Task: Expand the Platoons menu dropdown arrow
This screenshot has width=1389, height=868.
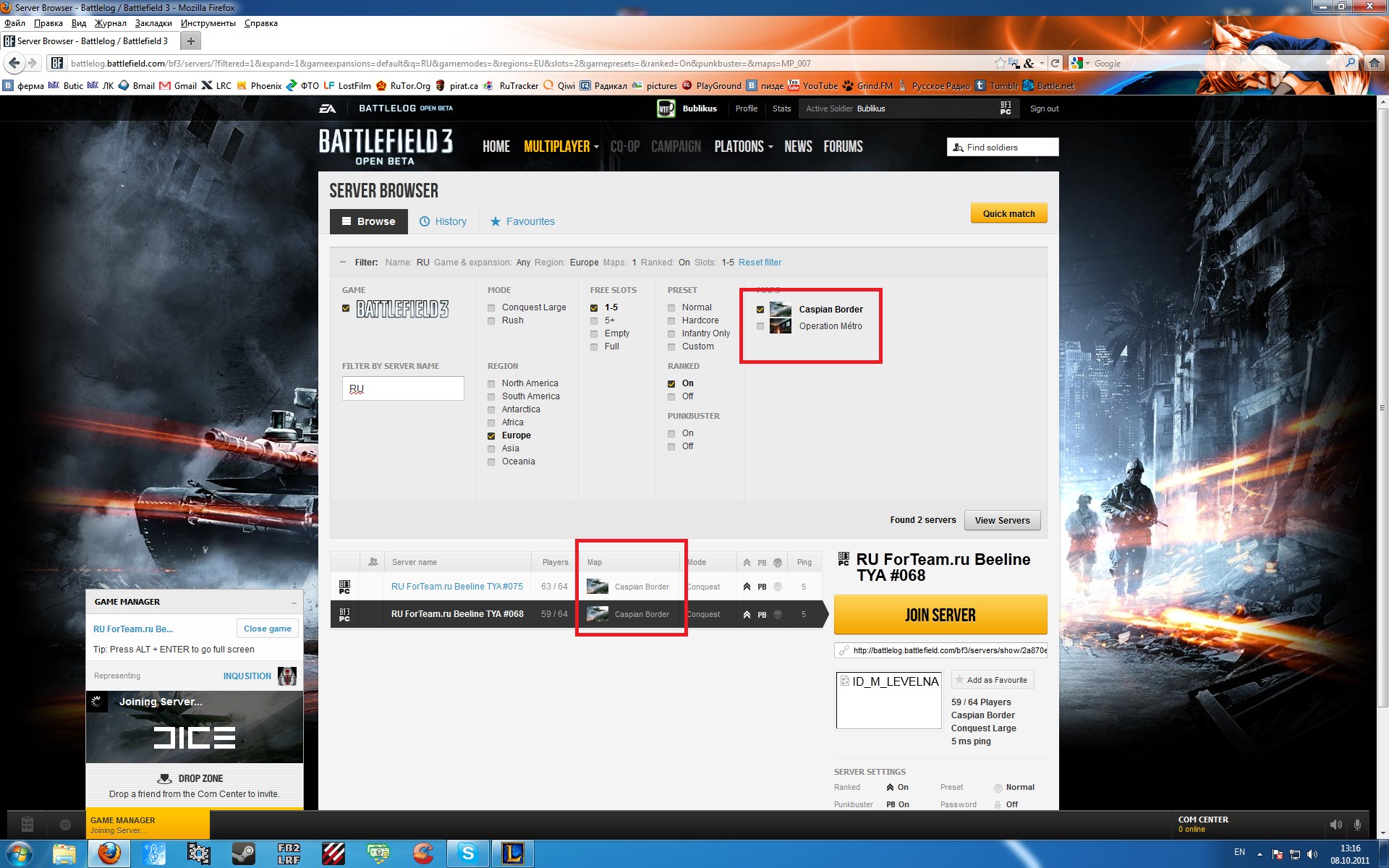Action: (771, 148)
